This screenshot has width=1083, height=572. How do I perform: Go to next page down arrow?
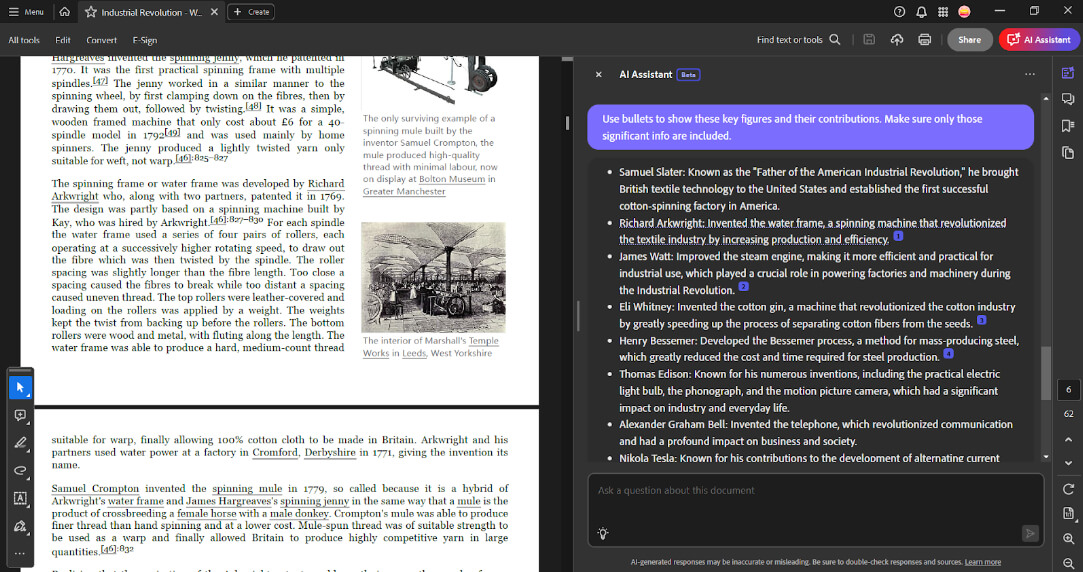pyautogui.click(x=1068, y=463)
